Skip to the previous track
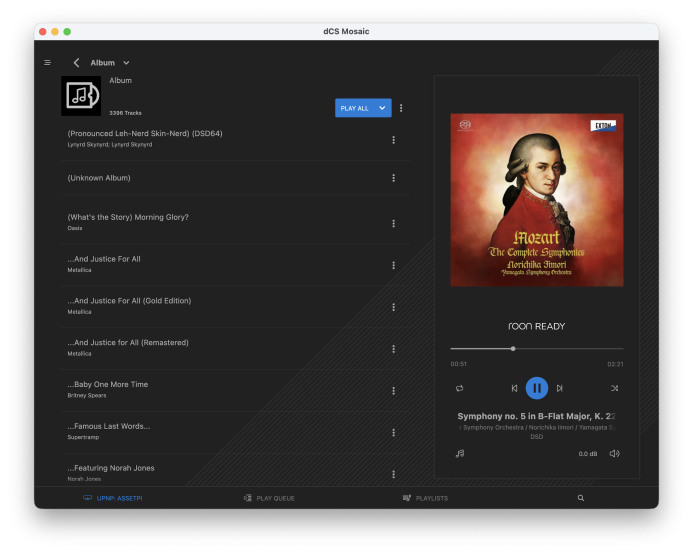 coord(514,388)
